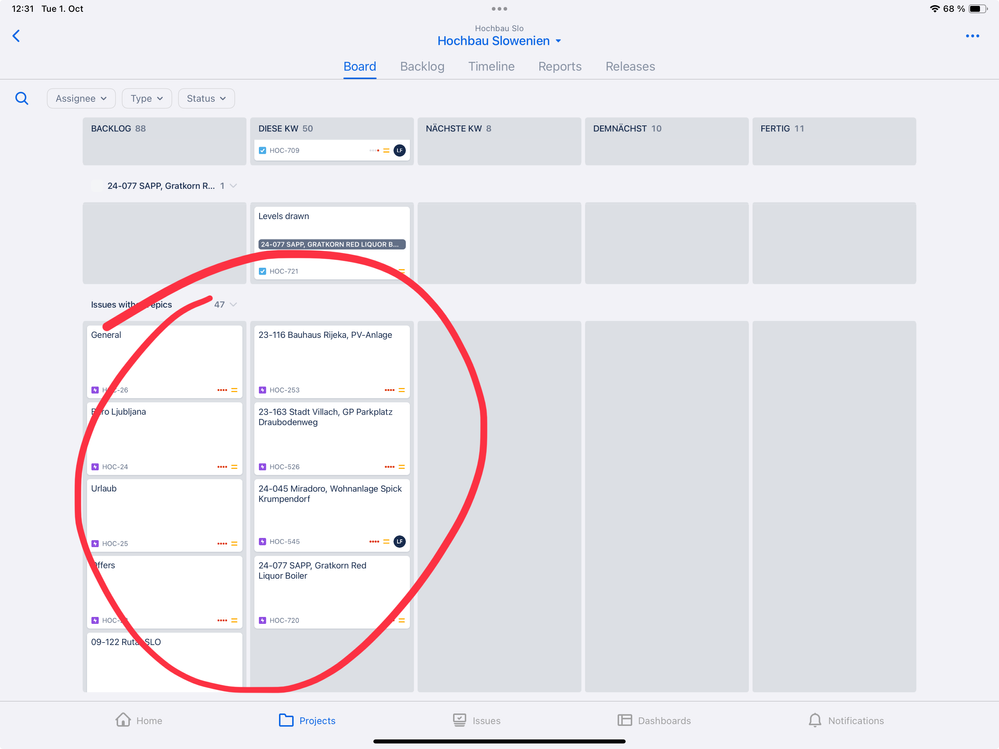Tap the iPad multitasking three dots

[x=500, y=9]
